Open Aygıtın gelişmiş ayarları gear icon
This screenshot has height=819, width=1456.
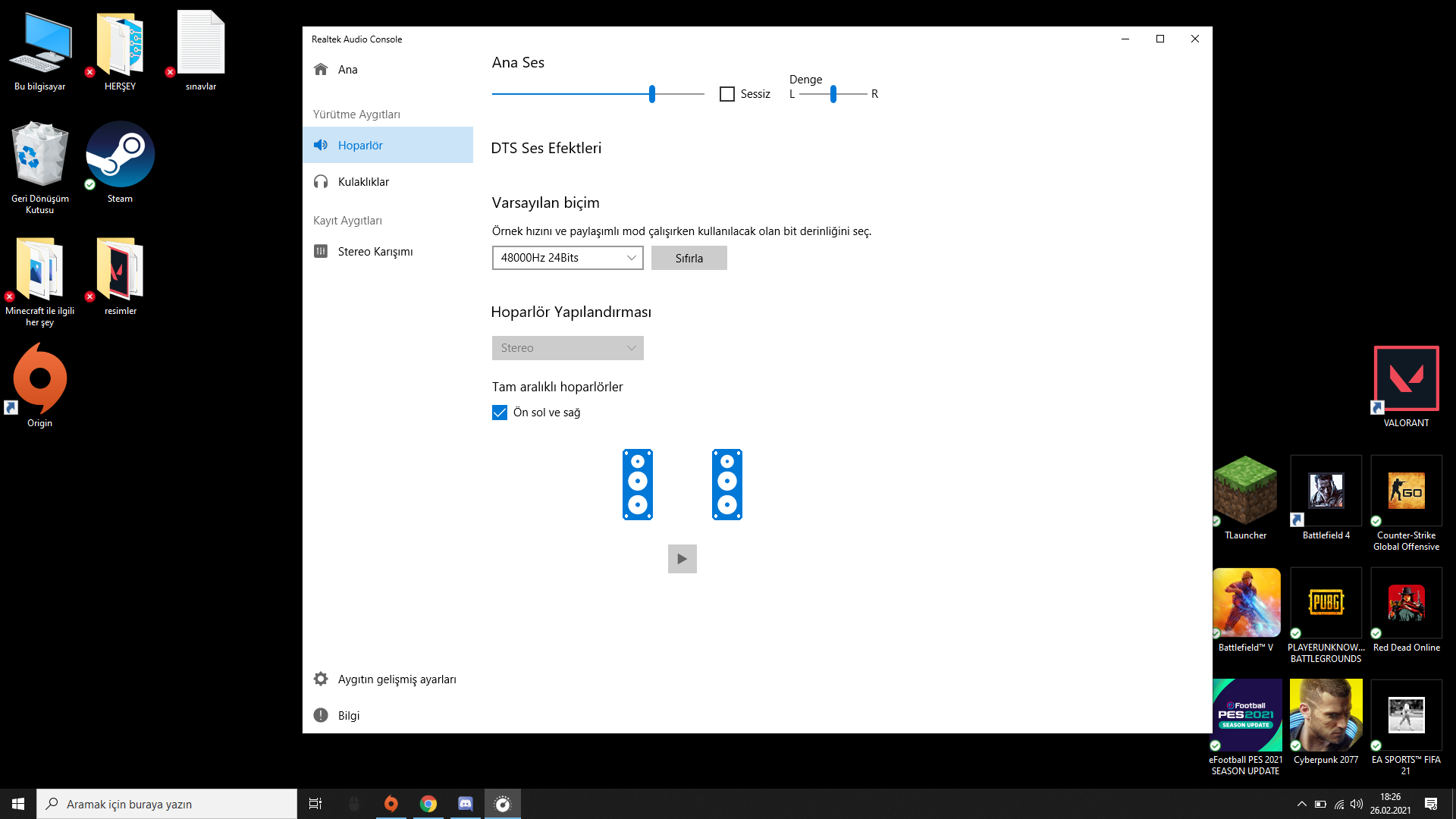coord(321,679)
